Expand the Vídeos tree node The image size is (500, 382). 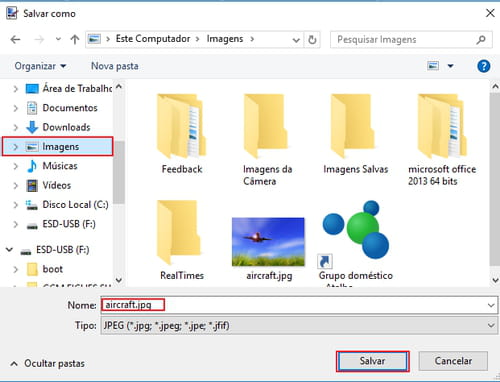(15, 185)
